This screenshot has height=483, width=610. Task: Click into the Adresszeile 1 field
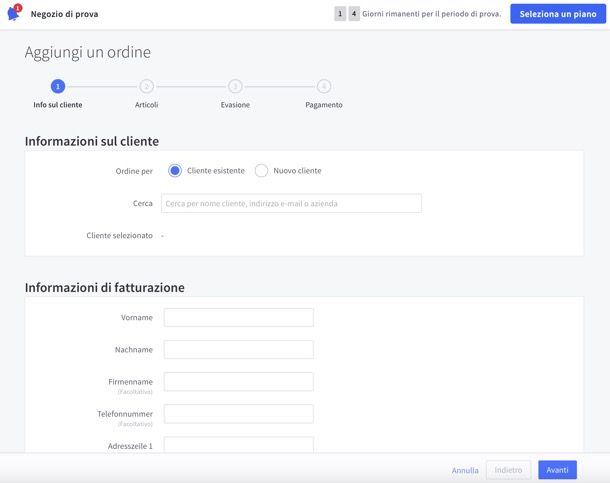point(238,445)
